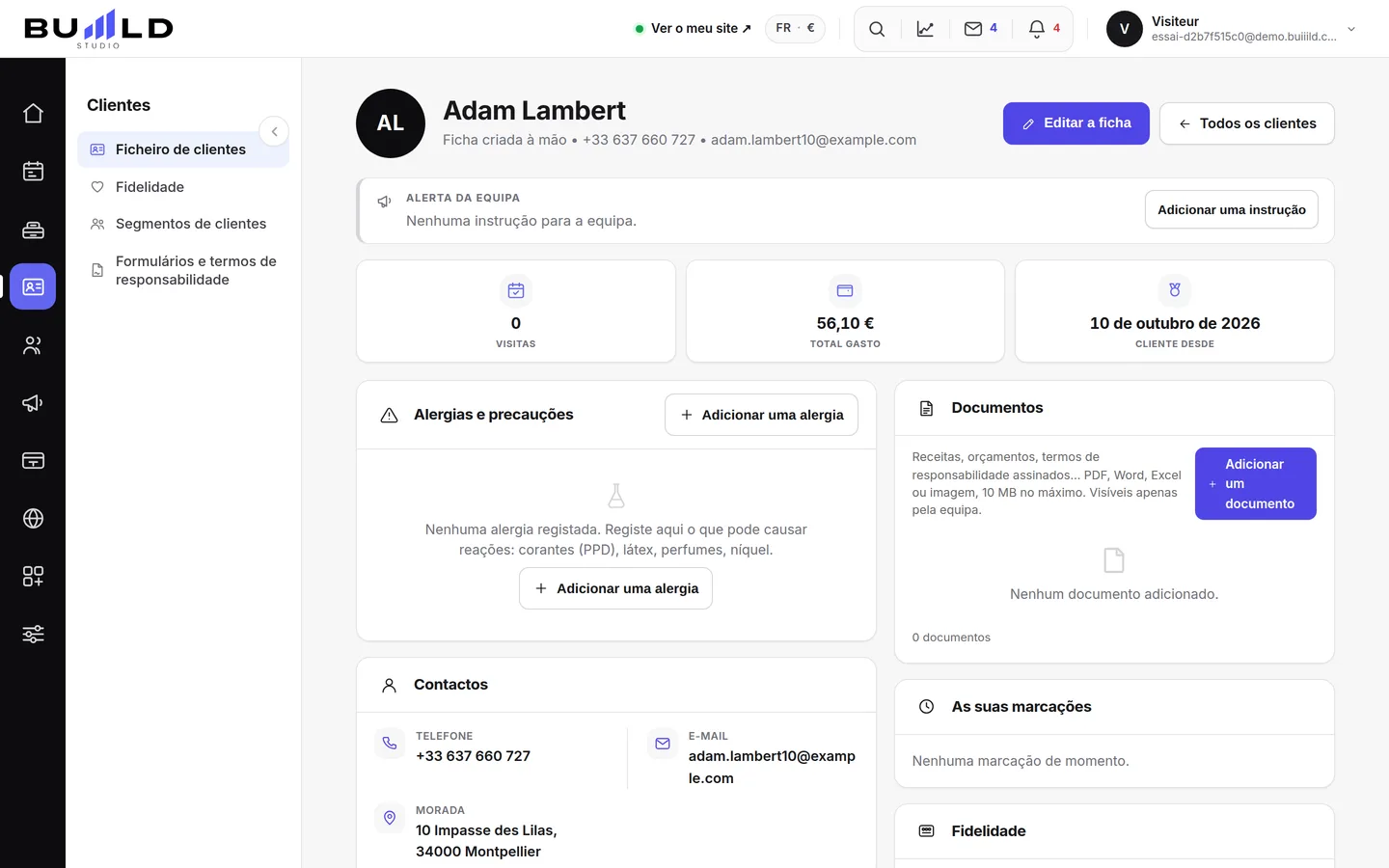Viewport: 1389px width, 868px height.
Task: Follow the Ver o meu site link
Action: pos(694,29)
